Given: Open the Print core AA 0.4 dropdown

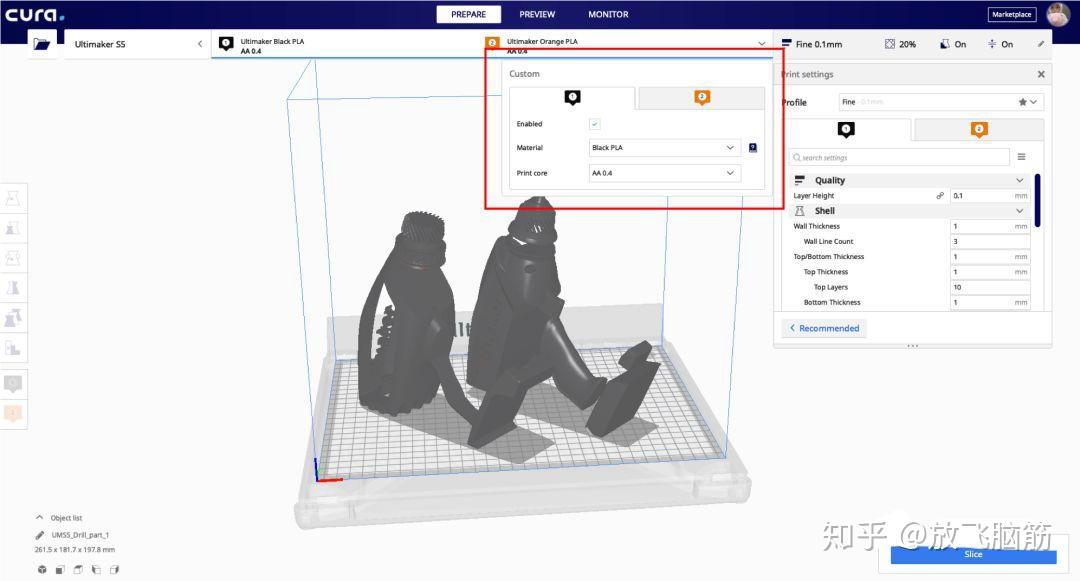Looking at the screenshot, I should click(x=664, y=172).
